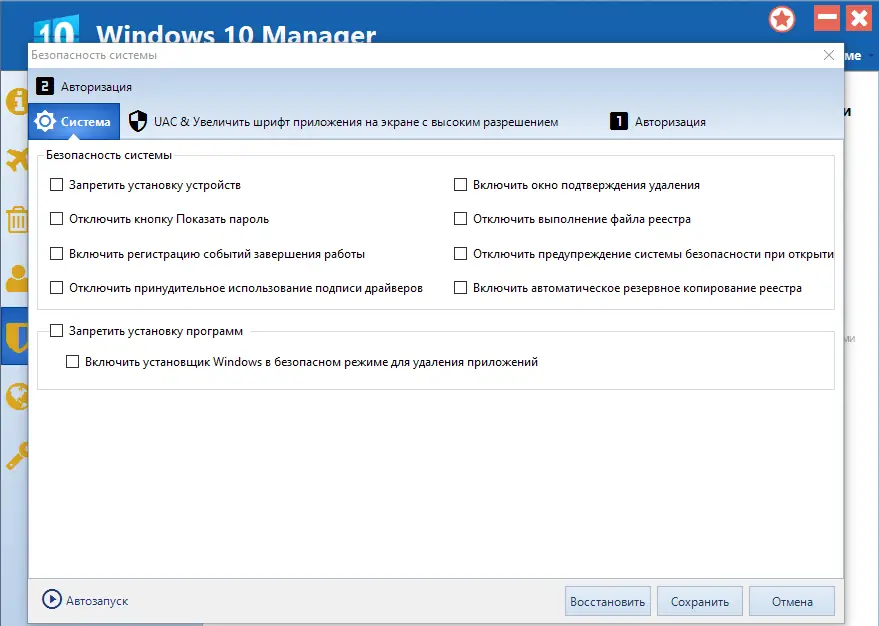Click the Windows 10 Manager title text
879x626 pixels.
[236, 34]
